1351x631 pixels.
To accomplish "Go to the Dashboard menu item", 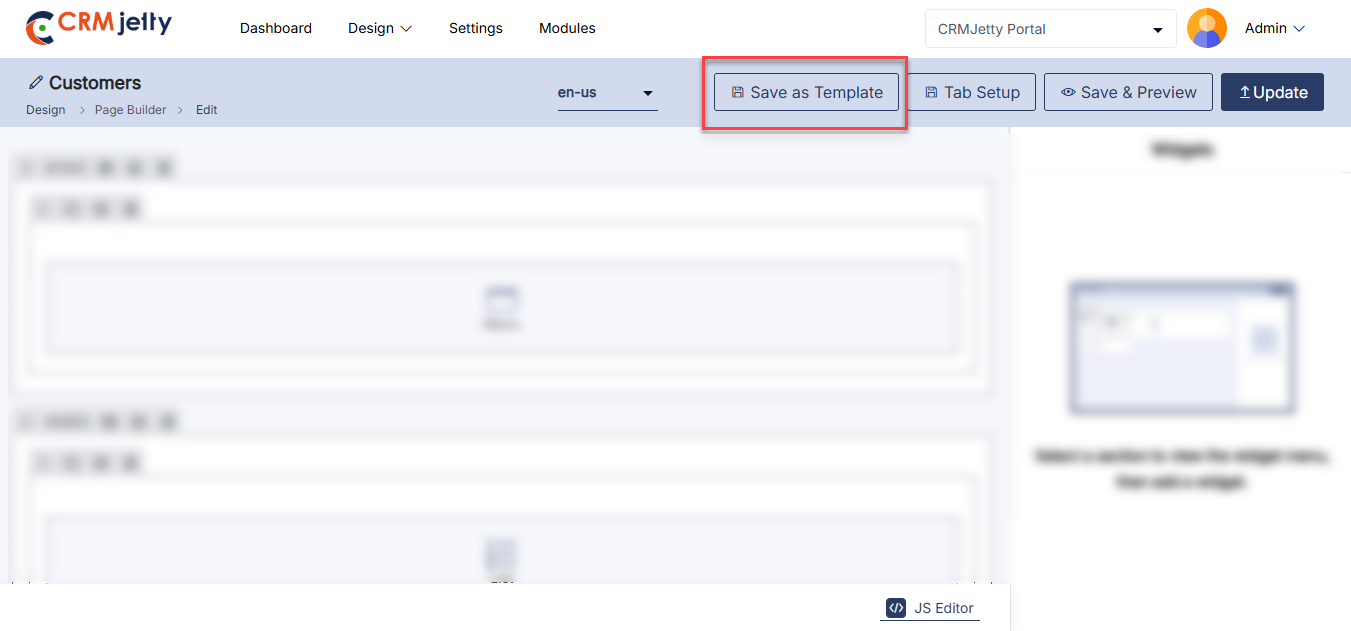I will pos(275,28).
